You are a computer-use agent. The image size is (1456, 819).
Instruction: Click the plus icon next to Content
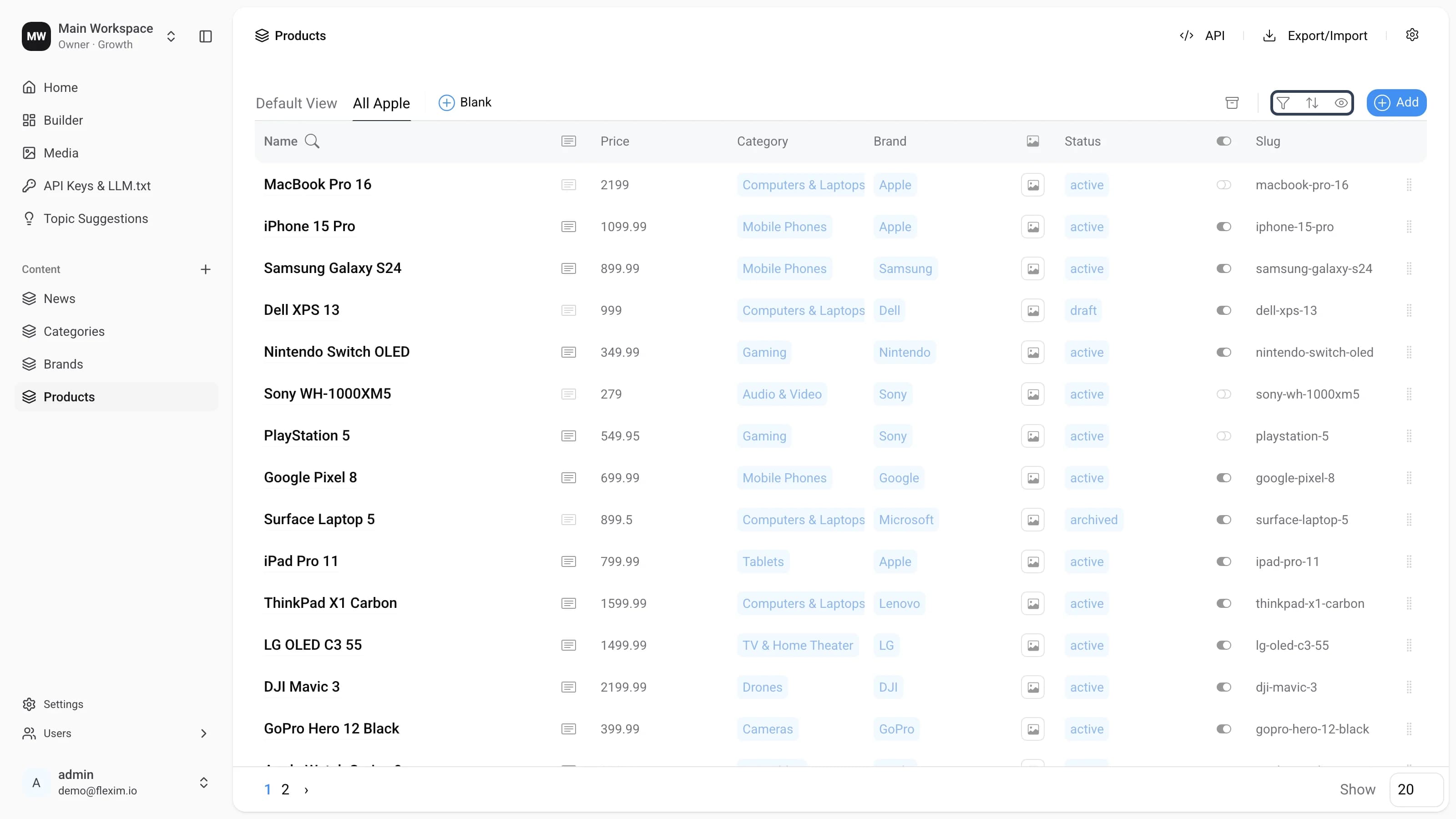205,270
